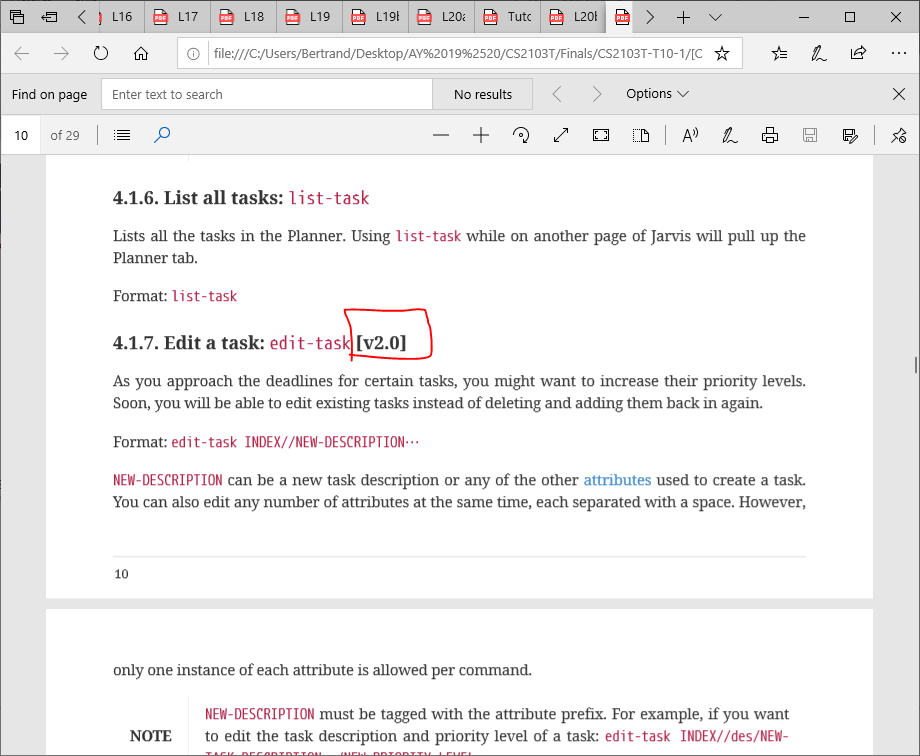This screenshot has width=920, height=756.
Task: Click the 4.1.7 Edit a task heading
Action: tap(259, 343)
